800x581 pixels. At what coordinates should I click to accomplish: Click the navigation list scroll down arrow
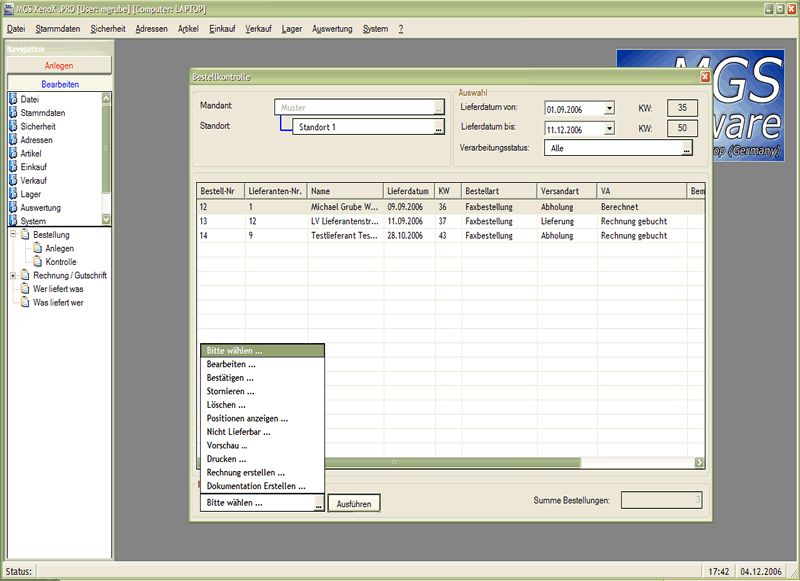tap(106, 219)
